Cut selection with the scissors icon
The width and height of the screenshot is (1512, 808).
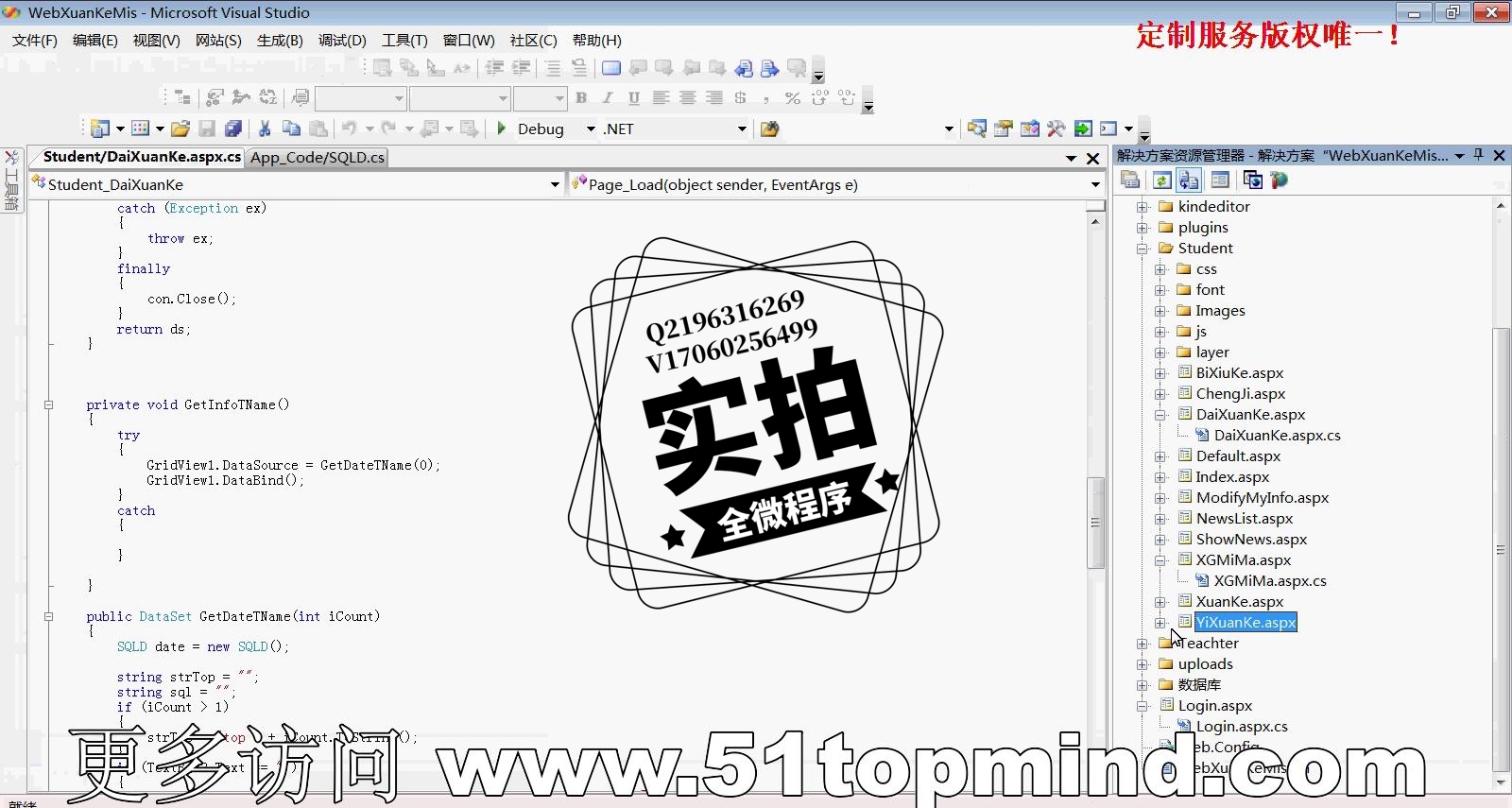(265, 129)
